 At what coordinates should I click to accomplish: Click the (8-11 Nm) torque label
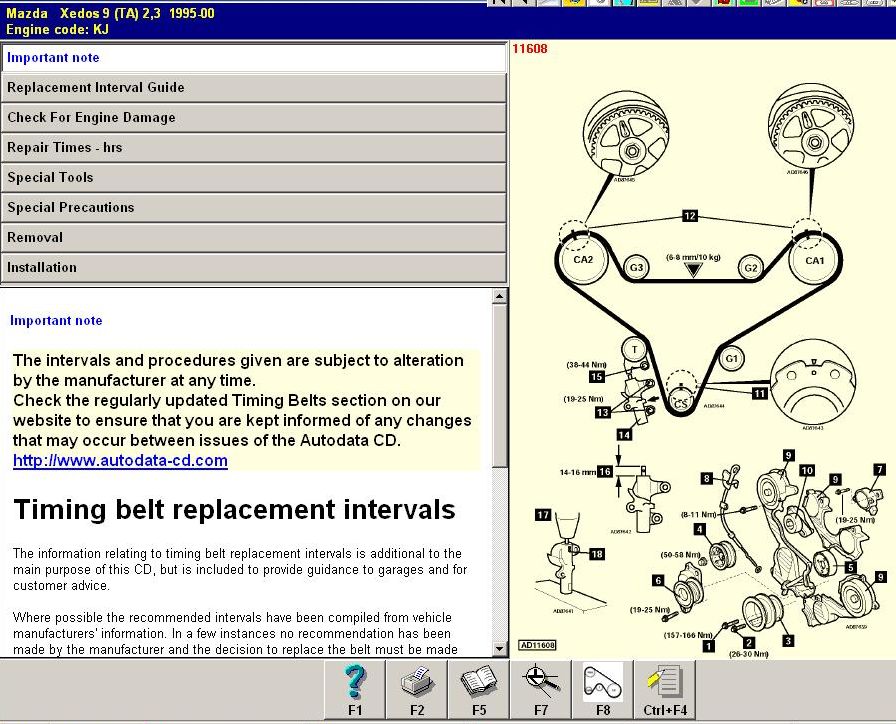pos(699,514)
